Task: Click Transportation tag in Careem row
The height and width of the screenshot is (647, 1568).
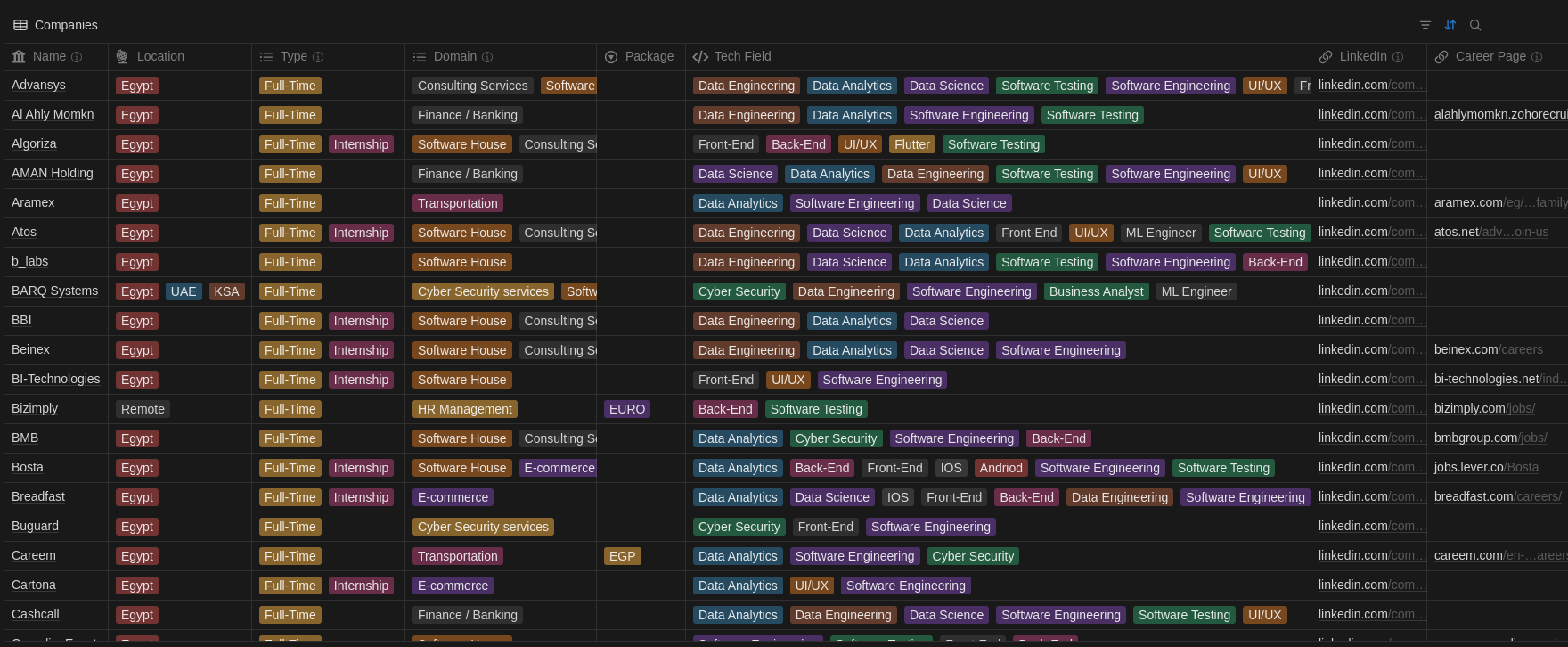Action: point(458,556)
